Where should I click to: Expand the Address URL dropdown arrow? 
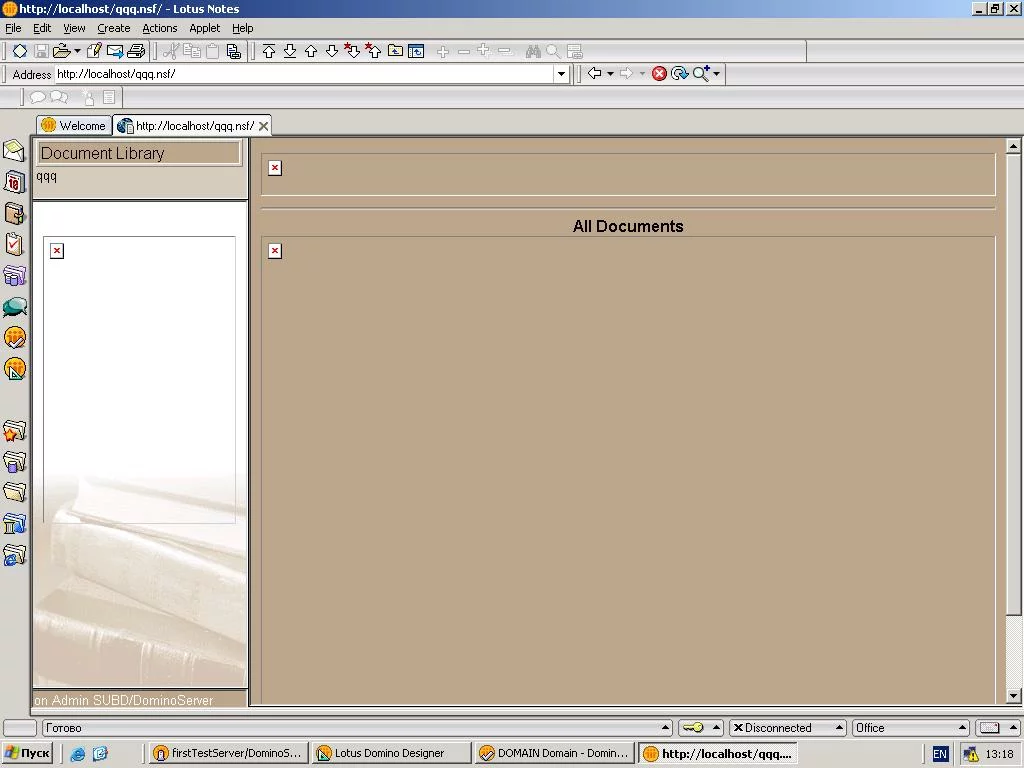point(561,74)
